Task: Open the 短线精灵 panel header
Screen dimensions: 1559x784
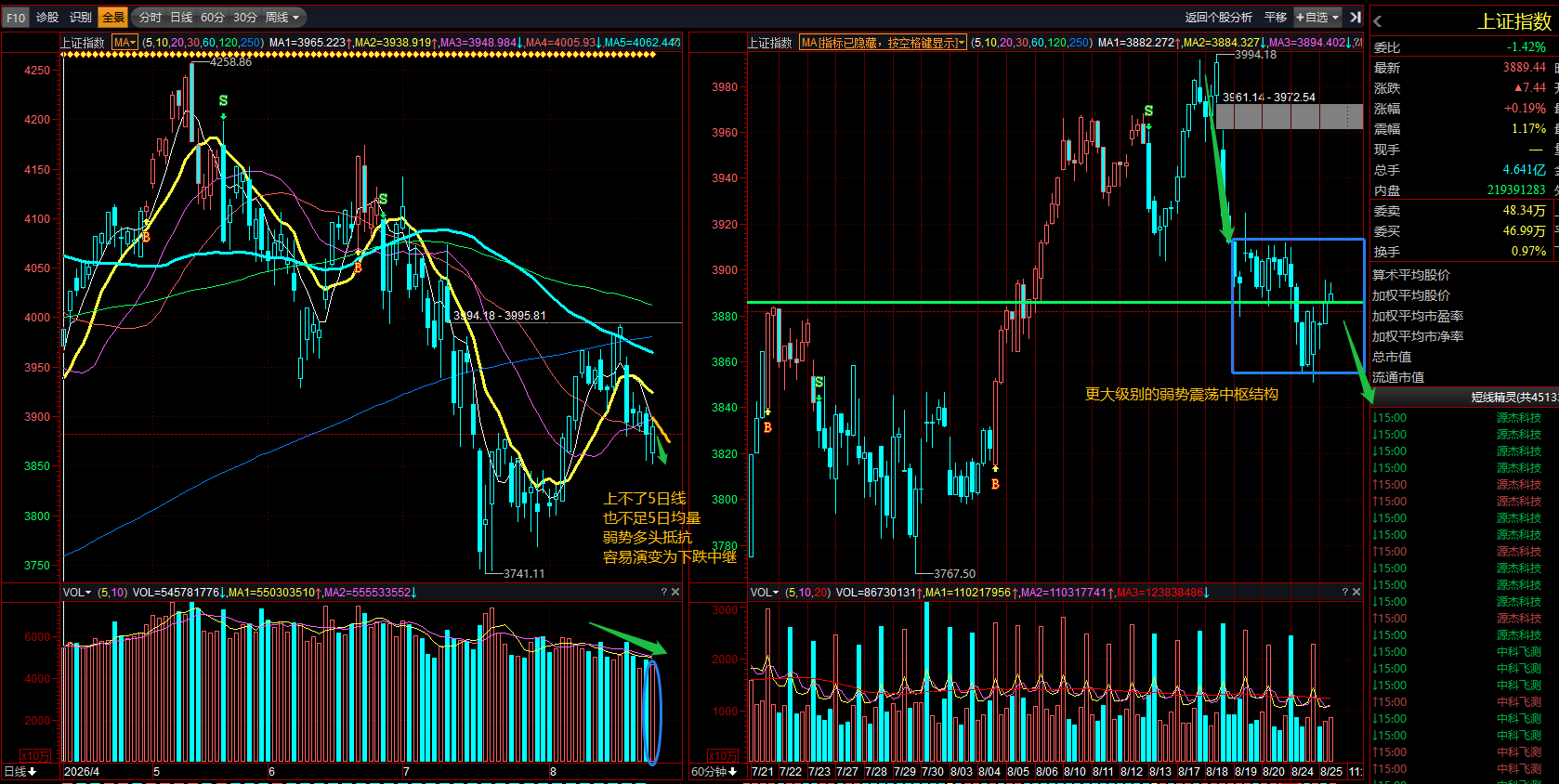Action: (x=1465, y=398)
